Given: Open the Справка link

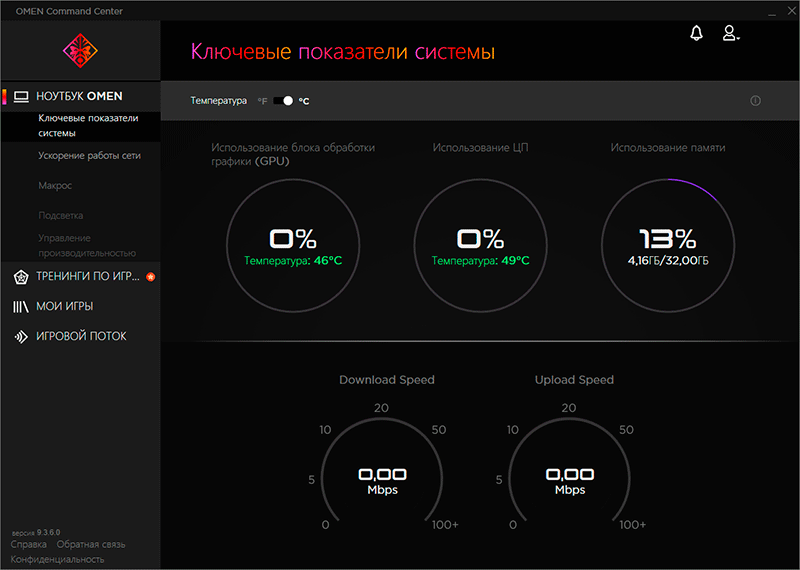Looking at the screenshot, I should (29, 544).
